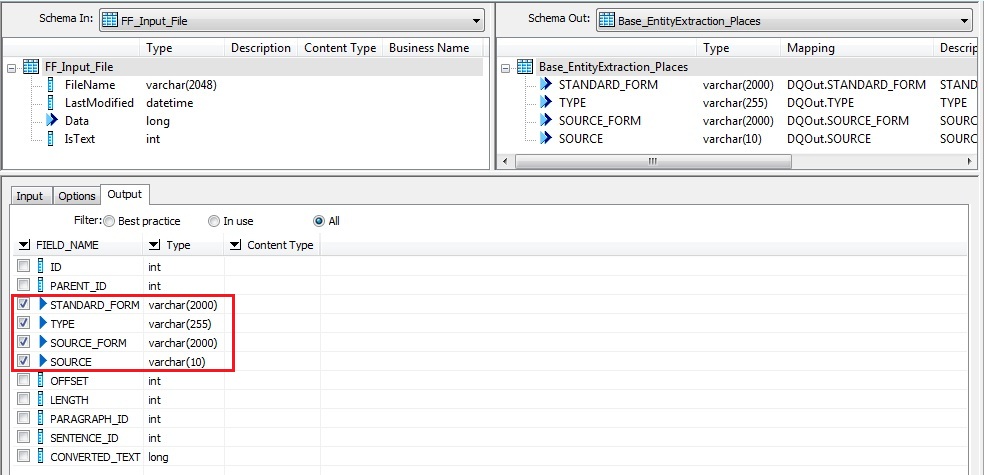Select the DQOut.TYPE mapping cell
Viewport: 984px width, 475px height.
pyautogui.click(x=820, y=103)
